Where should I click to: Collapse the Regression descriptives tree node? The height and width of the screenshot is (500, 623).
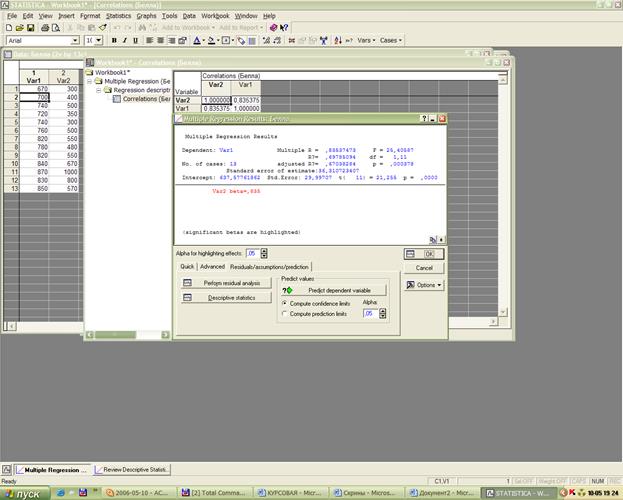click(99, 90)
